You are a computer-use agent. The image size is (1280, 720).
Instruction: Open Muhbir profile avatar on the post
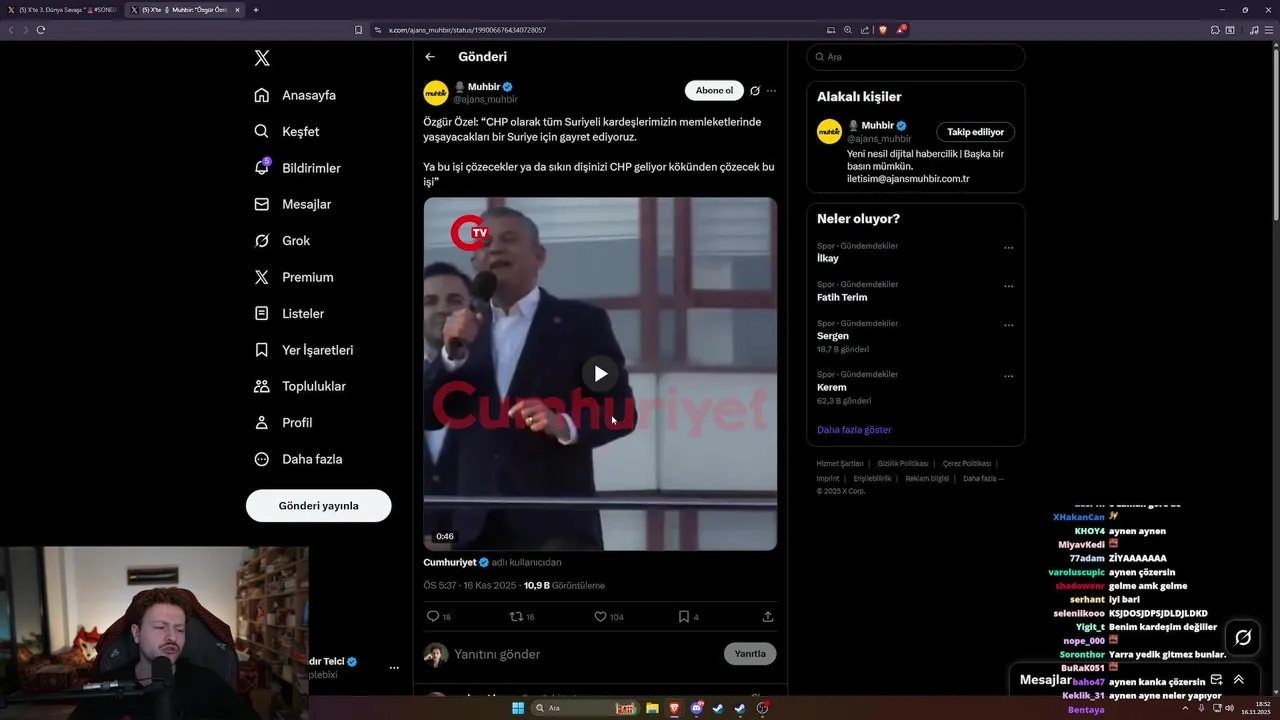click(436, 93)
